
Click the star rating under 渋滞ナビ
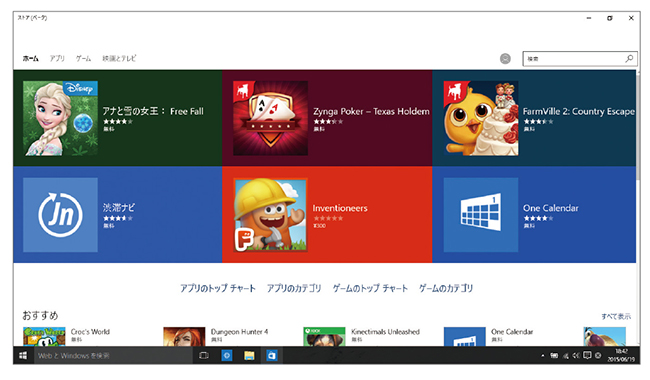118,218
